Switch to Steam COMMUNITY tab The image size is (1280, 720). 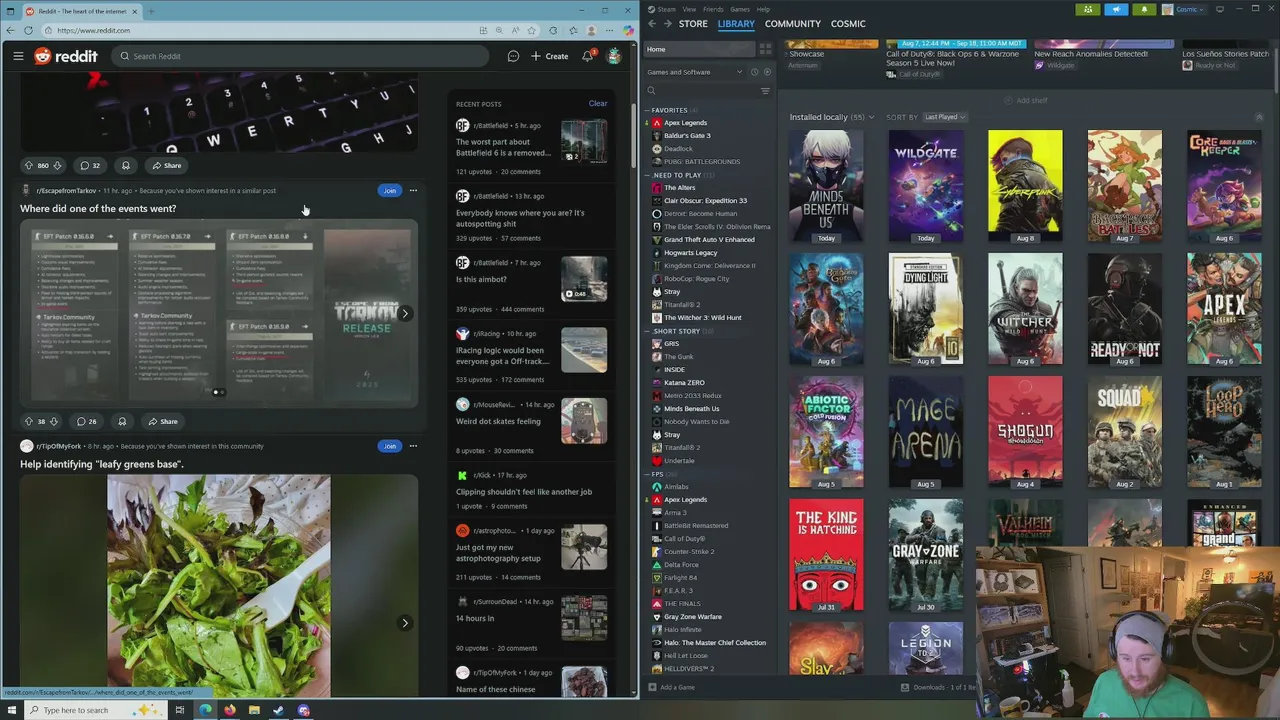tap(792, 23)
